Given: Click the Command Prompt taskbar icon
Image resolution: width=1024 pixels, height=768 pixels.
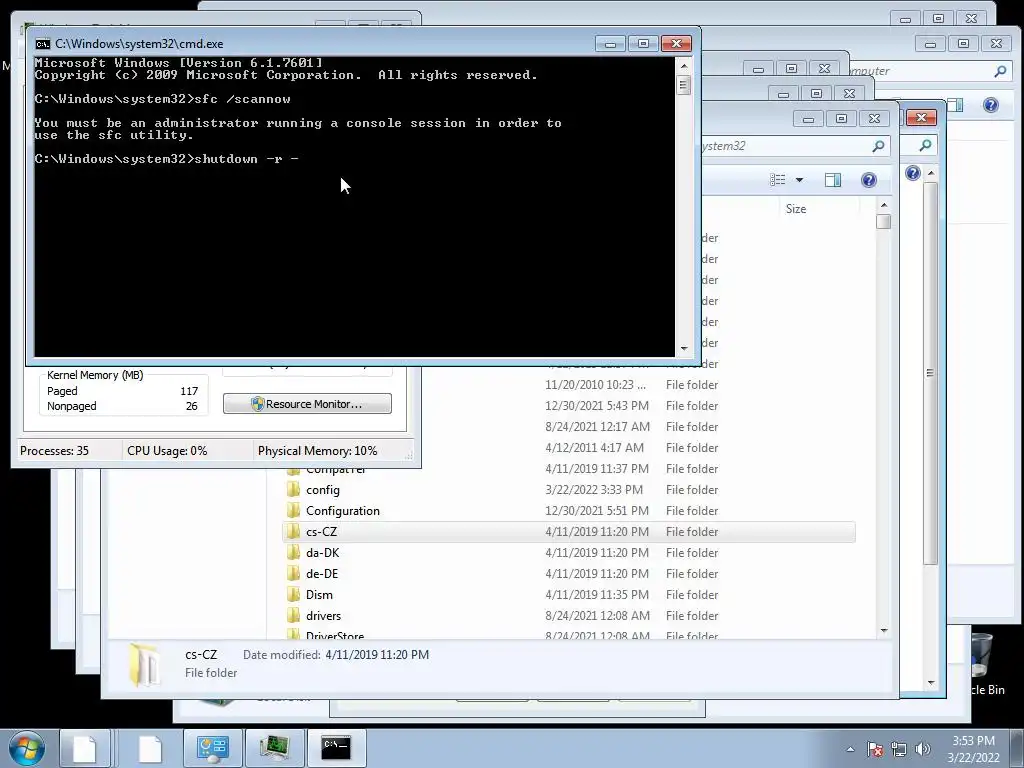Looking at the screenshot, I should coord(336,748).
